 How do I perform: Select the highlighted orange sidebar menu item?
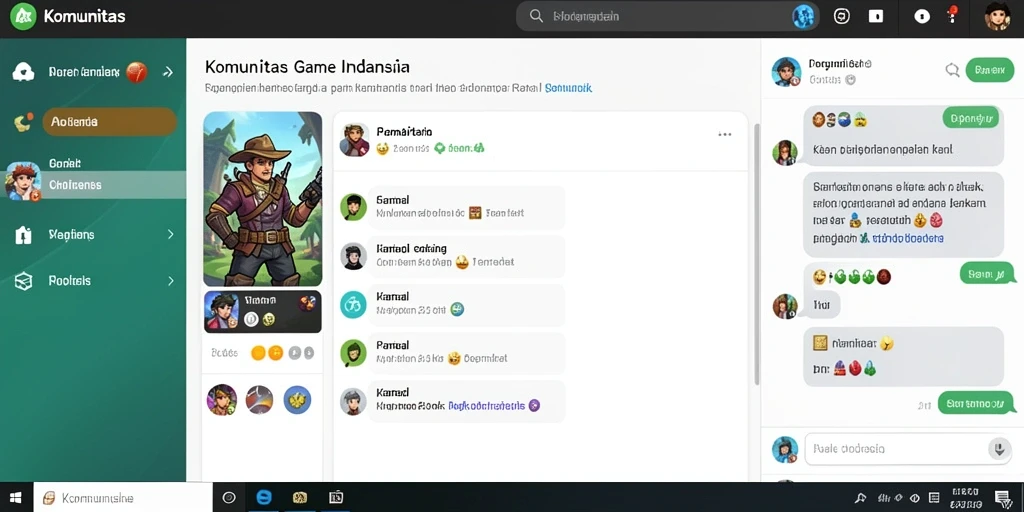(x=110, y=121)
